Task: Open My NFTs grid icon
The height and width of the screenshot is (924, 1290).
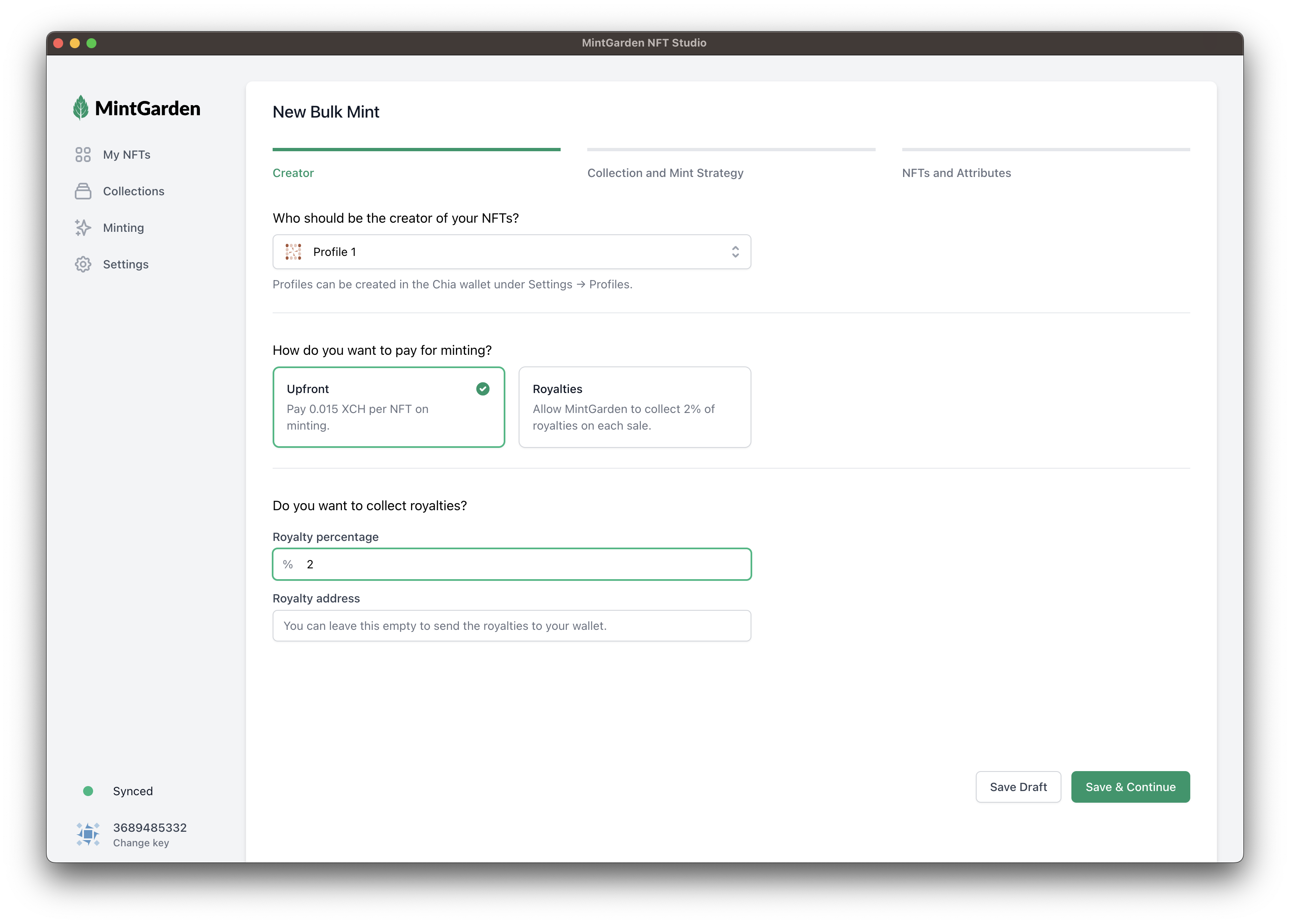Action: (x=83, y=155)
